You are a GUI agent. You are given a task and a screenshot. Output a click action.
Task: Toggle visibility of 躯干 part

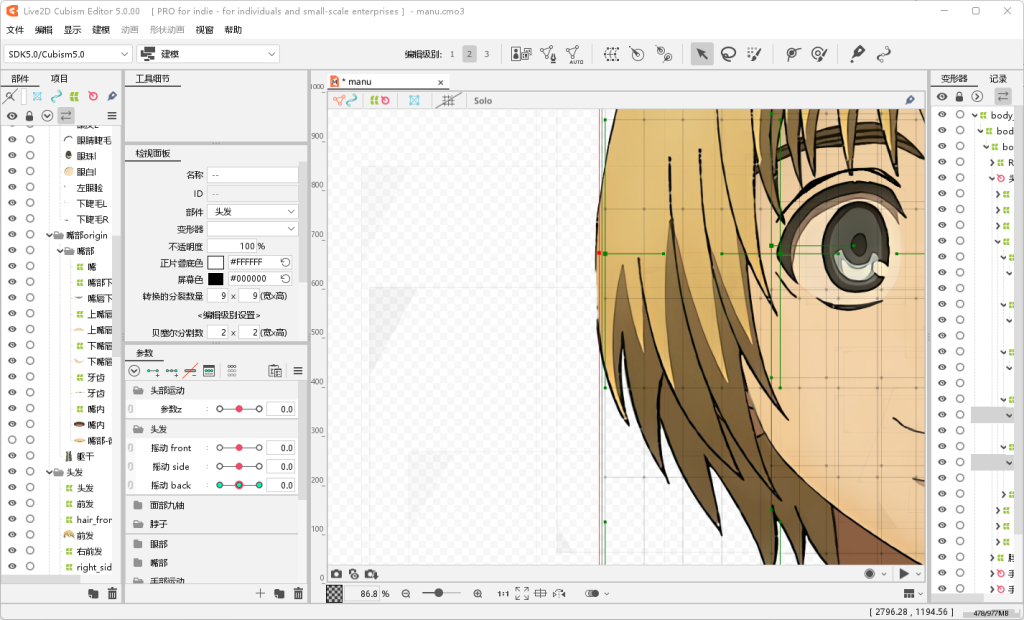12,456
